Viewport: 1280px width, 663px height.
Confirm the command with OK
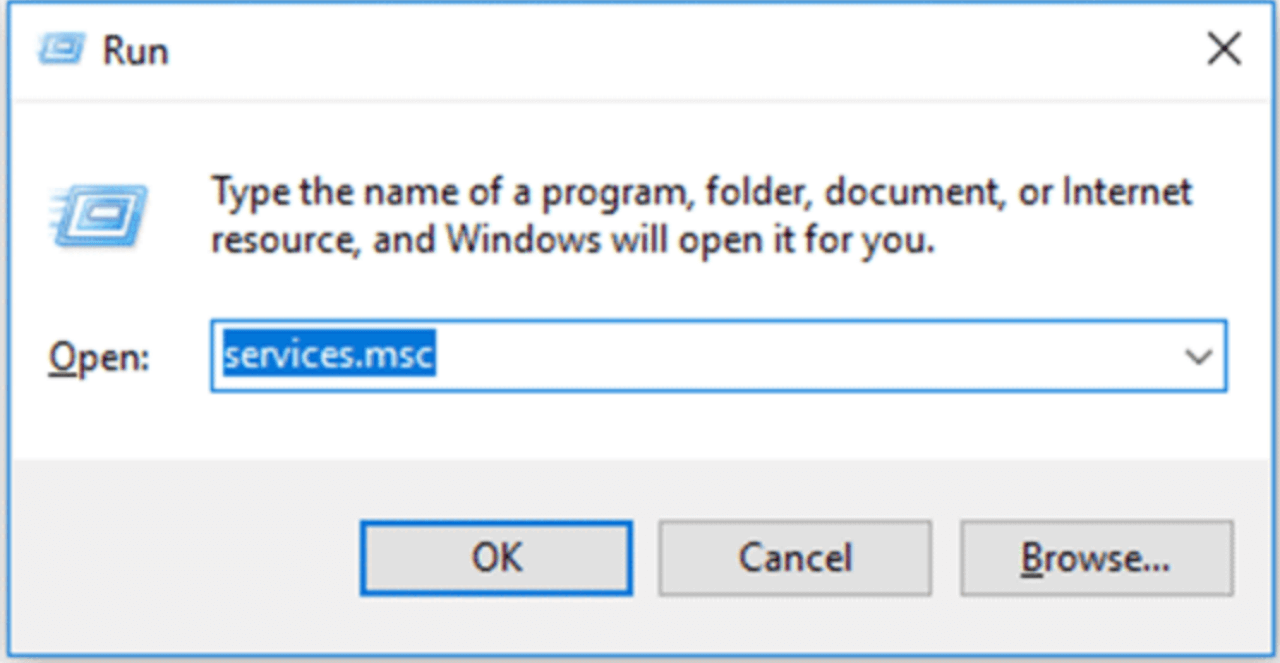pos(495,558)
